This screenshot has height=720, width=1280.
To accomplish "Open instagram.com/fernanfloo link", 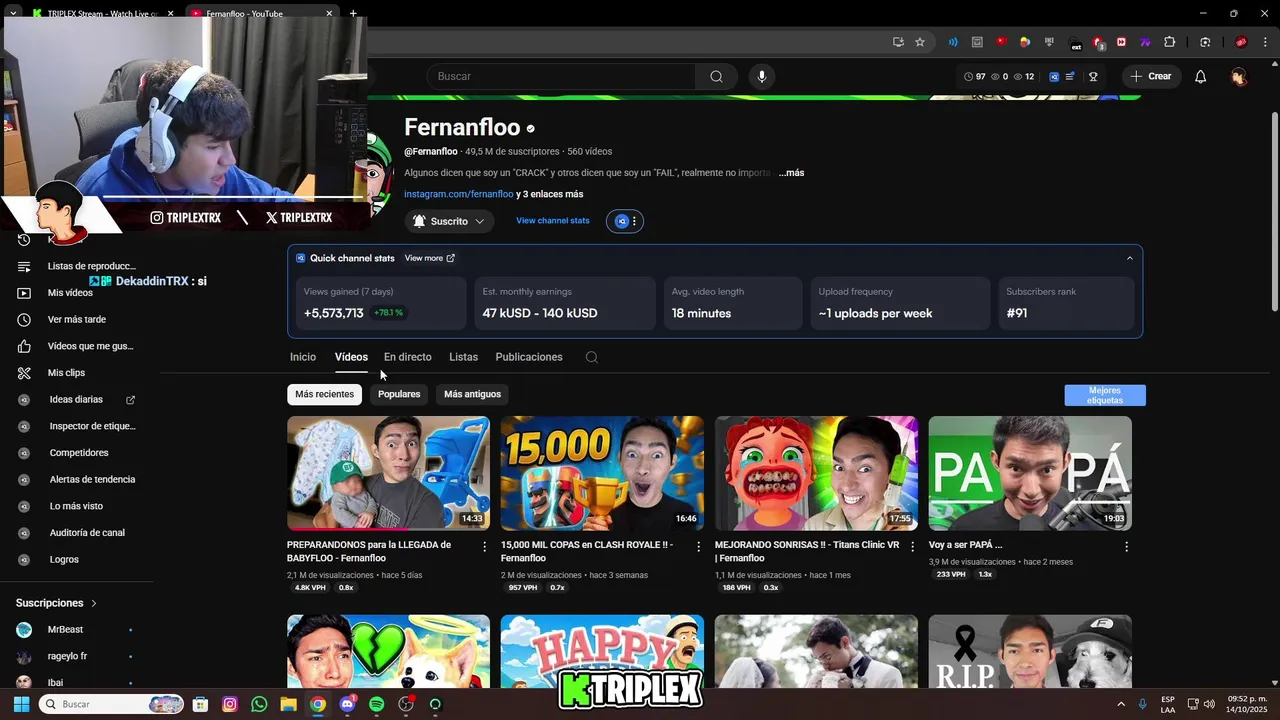I will pyautogui.click(x=458, y=194).
